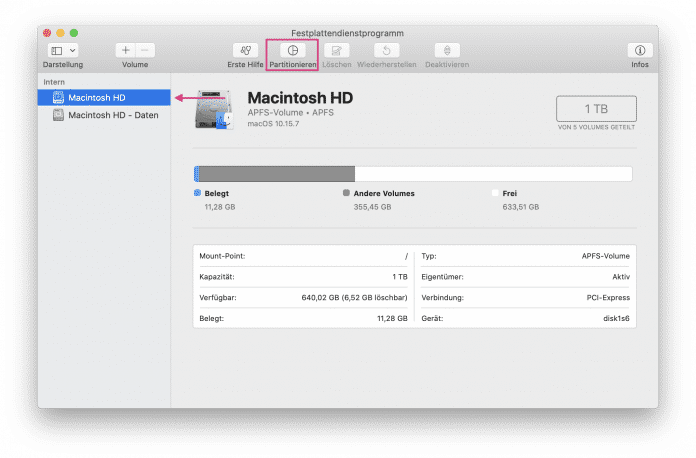Click the Intern sidebar section header
Viewport: 696px width, 458px height.
point(54,81)
